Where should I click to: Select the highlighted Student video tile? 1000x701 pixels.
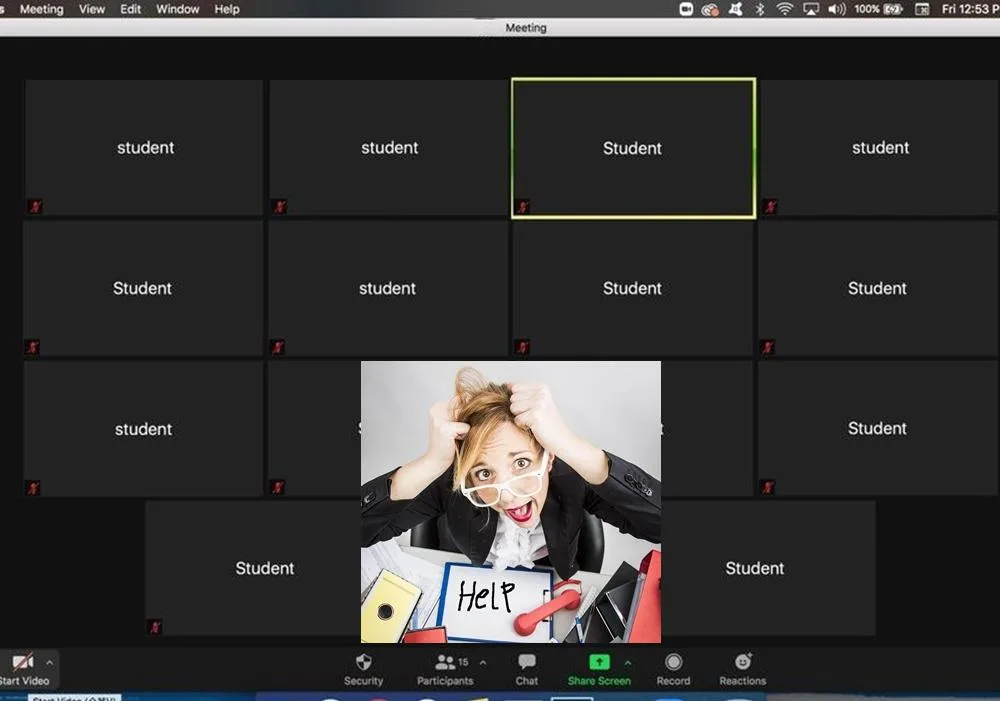pos(633,148)
